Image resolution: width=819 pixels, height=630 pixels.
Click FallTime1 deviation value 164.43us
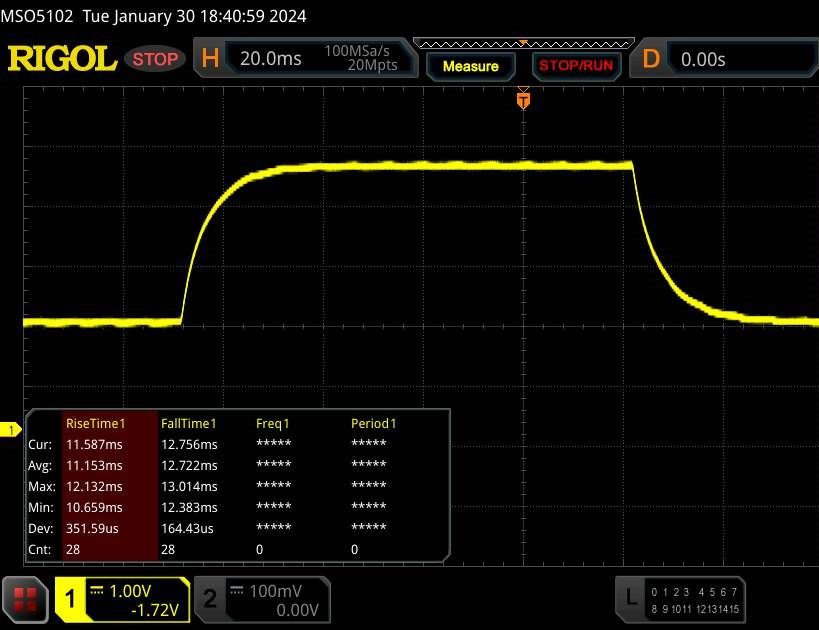[187, 528]
